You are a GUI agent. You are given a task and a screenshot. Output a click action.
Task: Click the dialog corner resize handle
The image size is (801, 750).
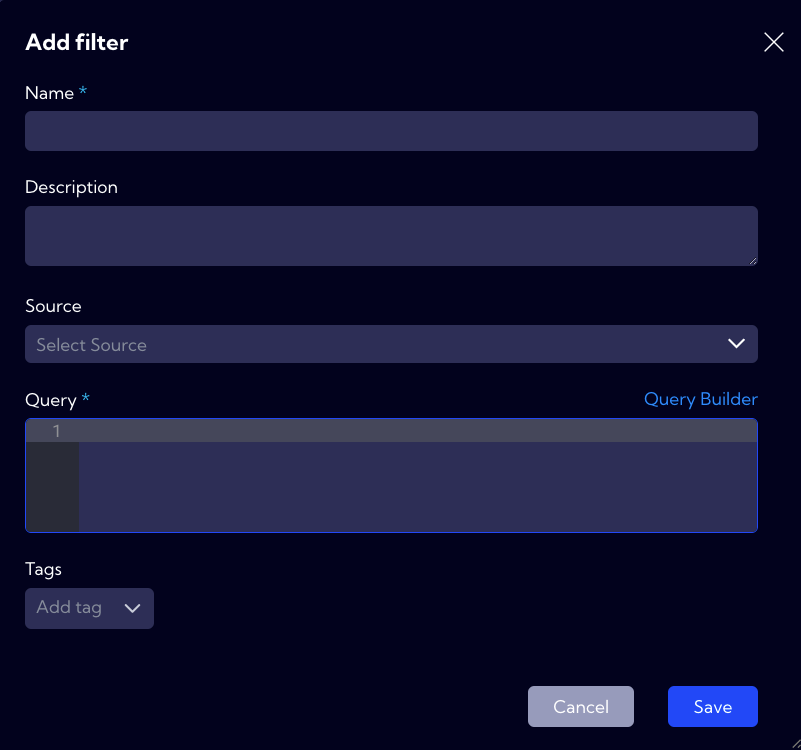pos(796,745)
